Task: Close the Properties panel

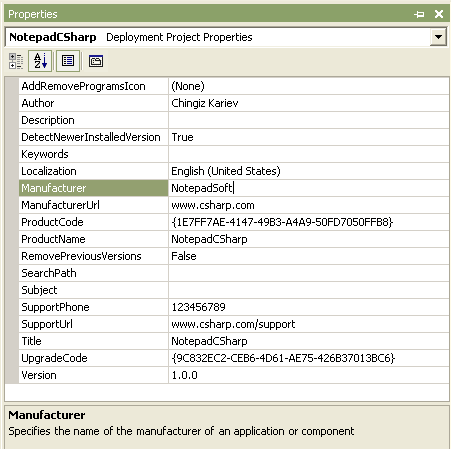Action: click(x=439, y=14)
